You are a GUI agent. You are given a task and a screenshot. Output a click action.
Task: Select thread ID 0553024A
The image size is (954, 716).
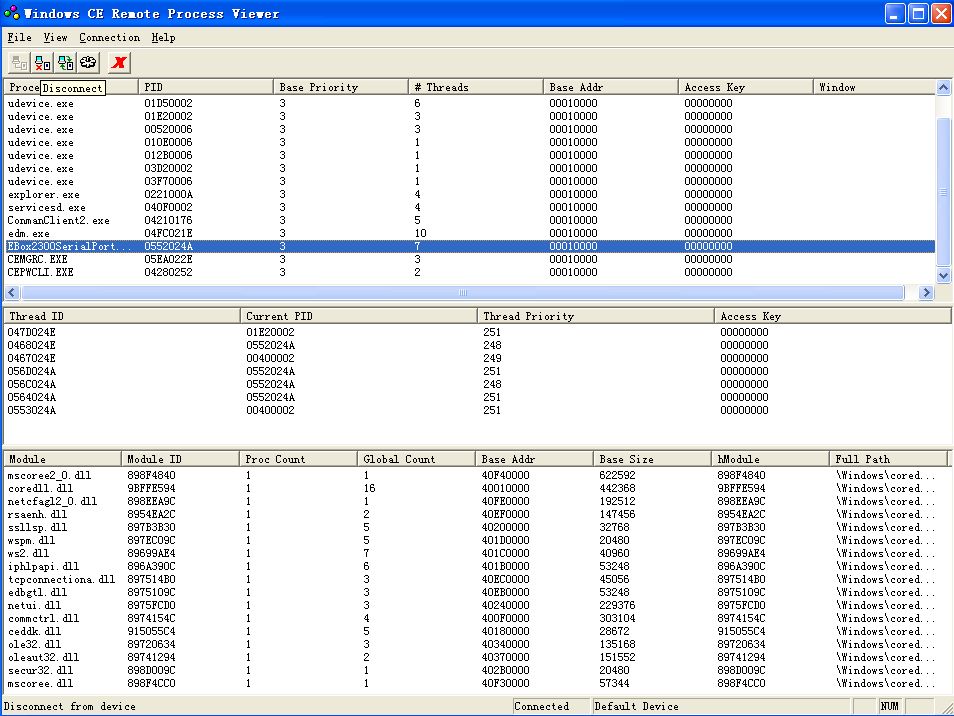[x=477, y=410]
